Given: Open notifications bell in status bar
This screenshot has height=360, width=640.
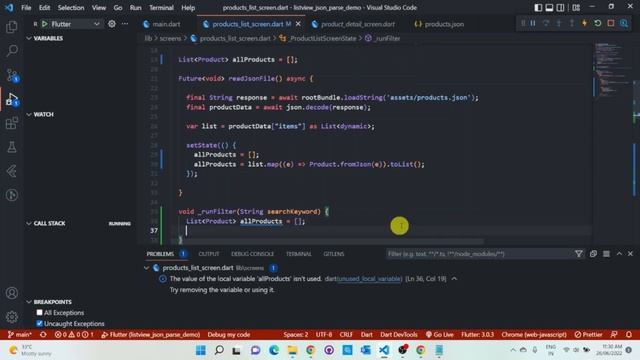Looking at the screenshot, I should point(629,334).
